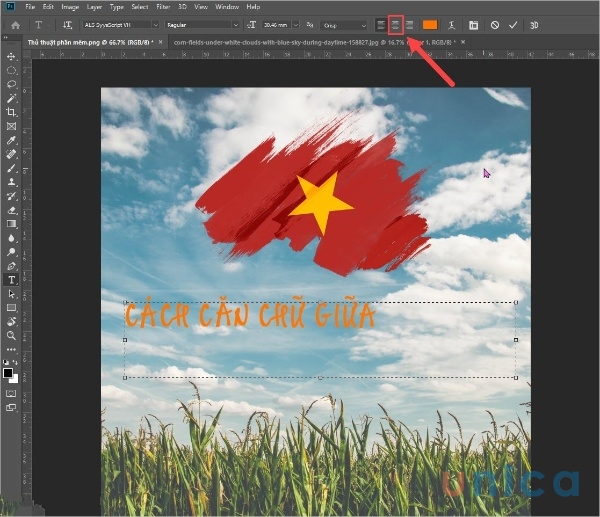Select the Magic Wand tool
Viewport: 600px width, 517px height.
click(x=11, y=98)
